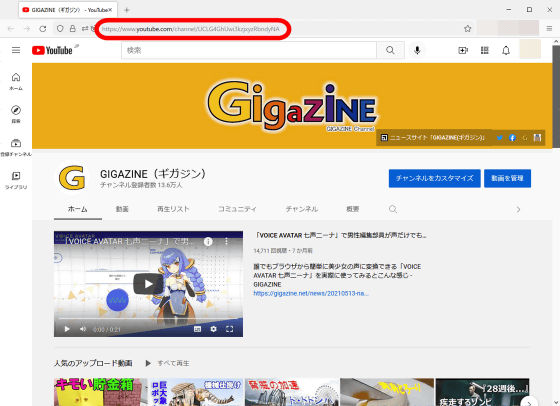
Task: Open the notifications bell
Action: click(506, 50)
